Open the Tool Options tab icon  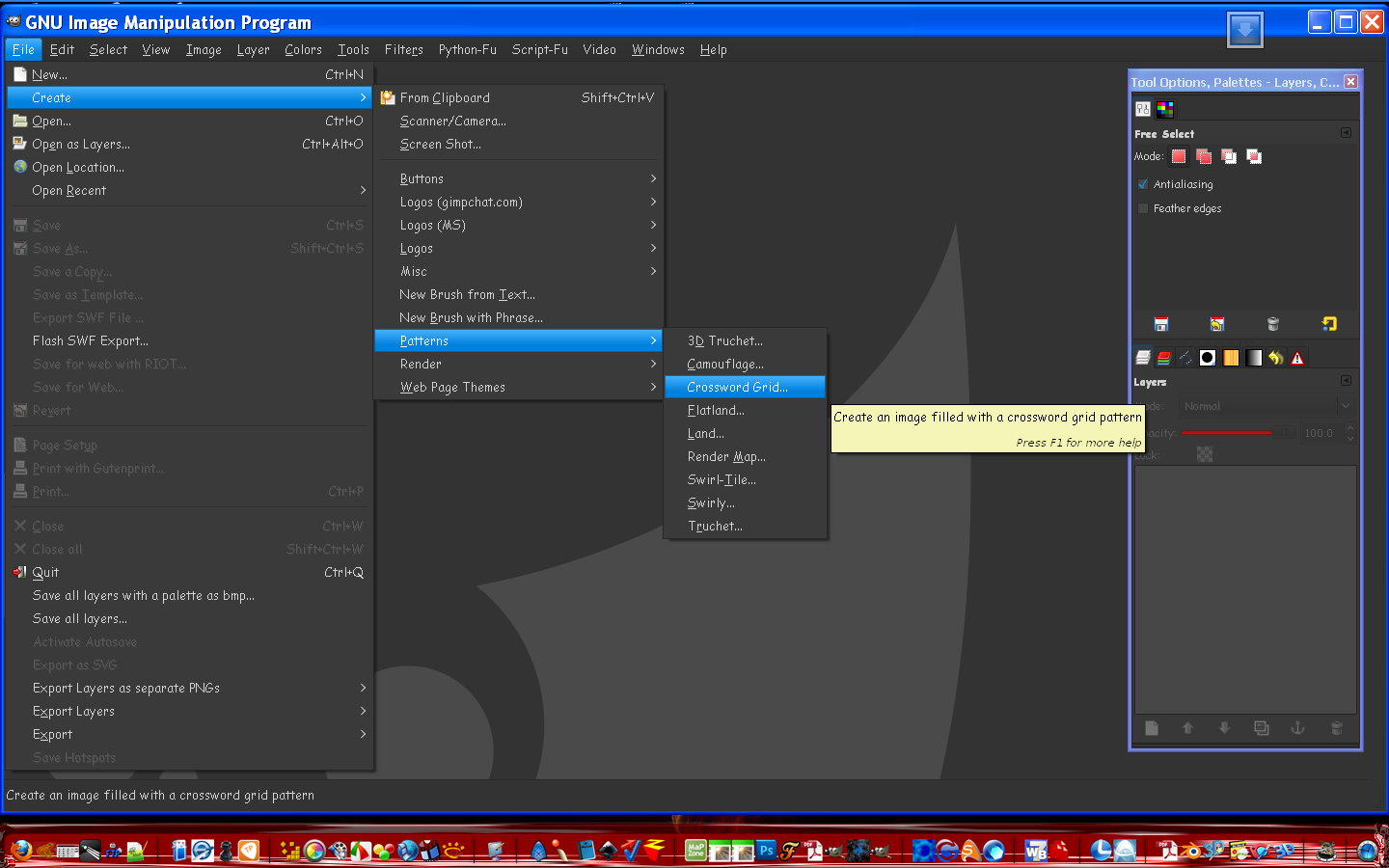(x=1143, y=109)
